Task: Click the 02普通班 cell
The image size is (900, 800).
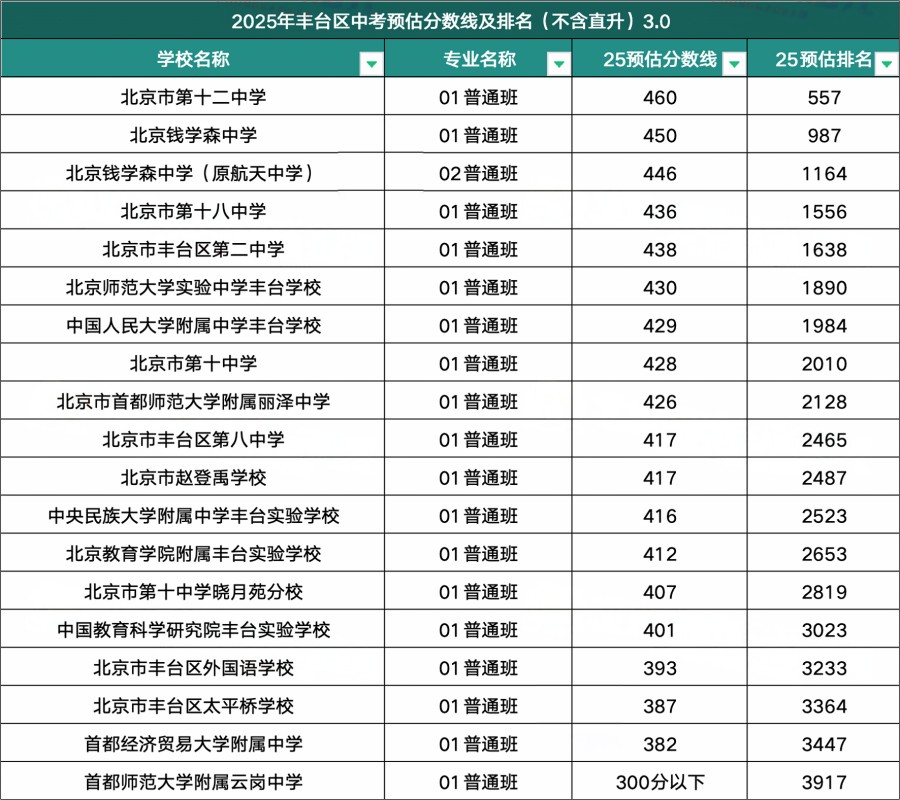Action: pos(480,172)
